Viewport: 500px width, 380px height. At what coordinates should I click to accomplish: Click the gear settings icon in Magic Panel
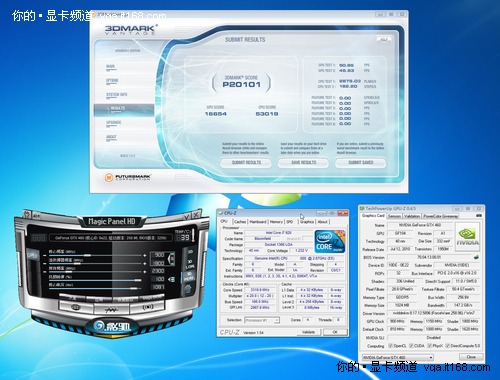(188, 289)
